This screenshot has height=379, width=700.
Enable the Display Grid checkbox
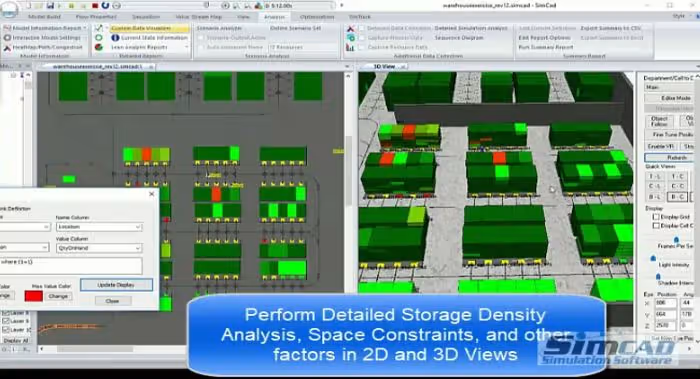656,217
